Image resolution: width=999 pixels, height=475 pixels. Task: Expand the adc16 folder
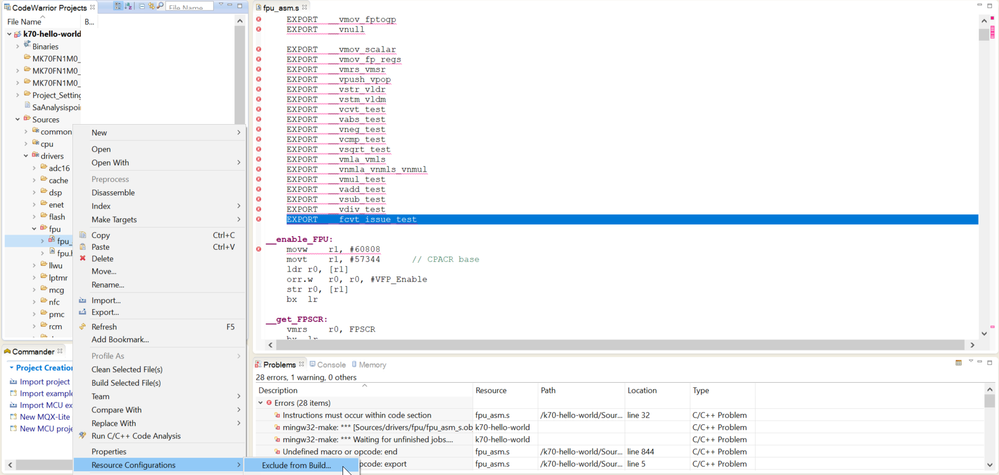coord(34,169)
